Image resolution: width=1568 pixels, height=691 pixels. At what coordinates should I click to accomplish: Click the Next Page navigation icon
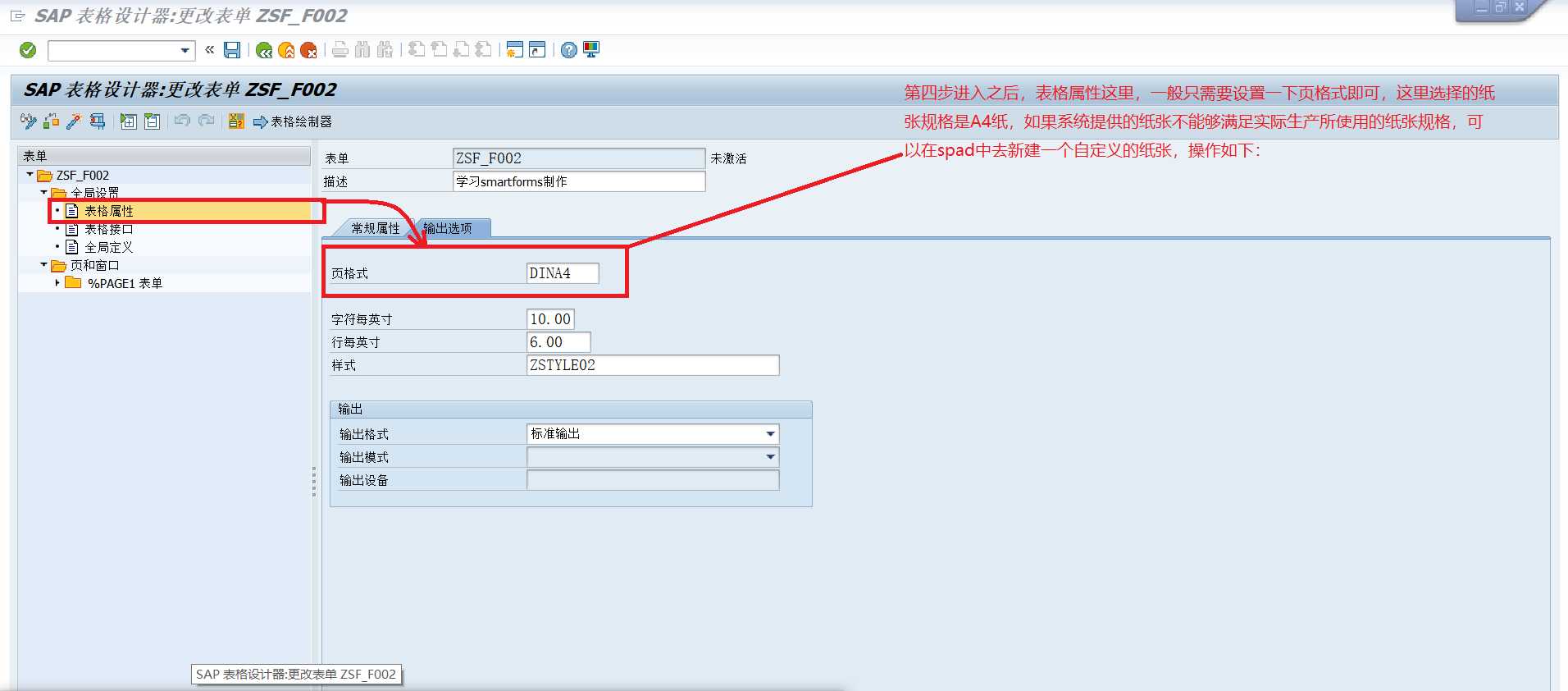tap(461, 50)
